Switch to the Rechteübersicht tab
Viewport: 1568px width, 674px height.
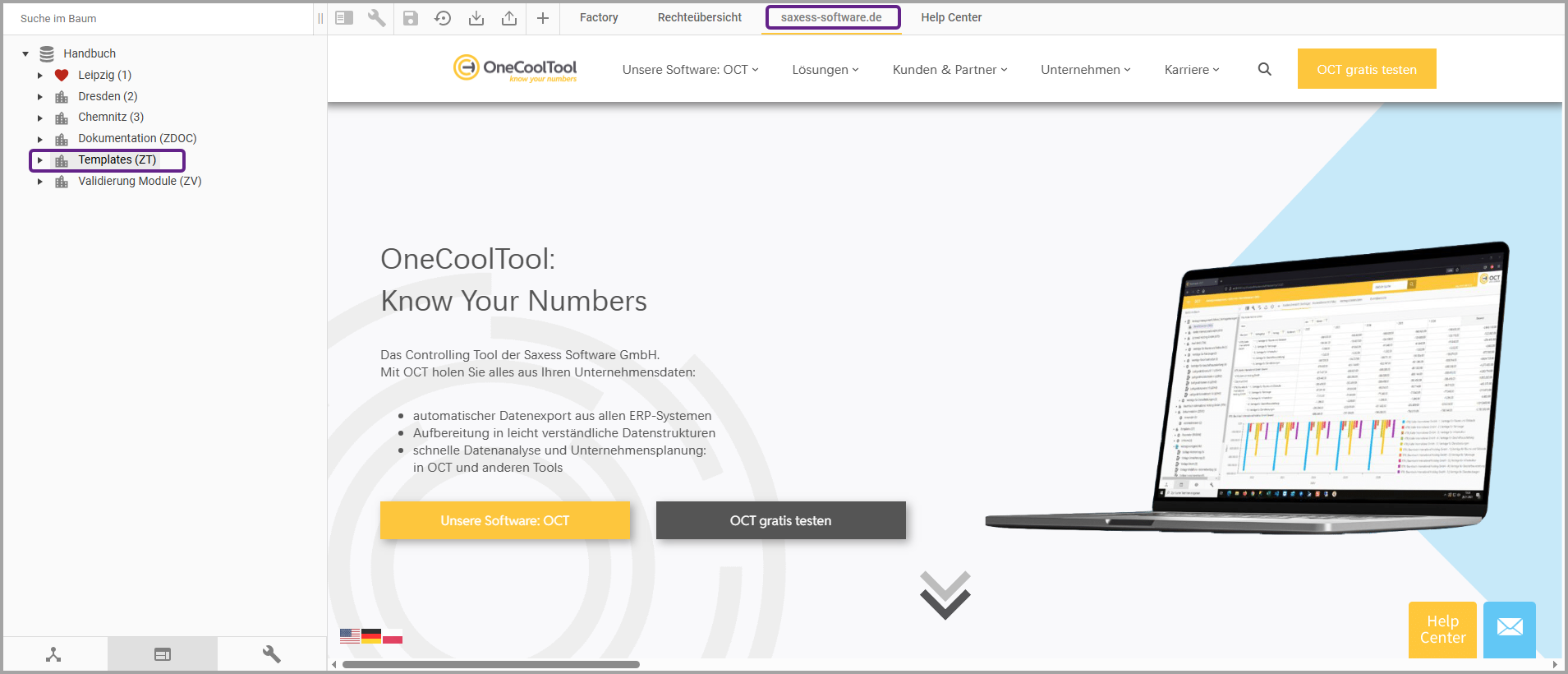tap(699, 17)
